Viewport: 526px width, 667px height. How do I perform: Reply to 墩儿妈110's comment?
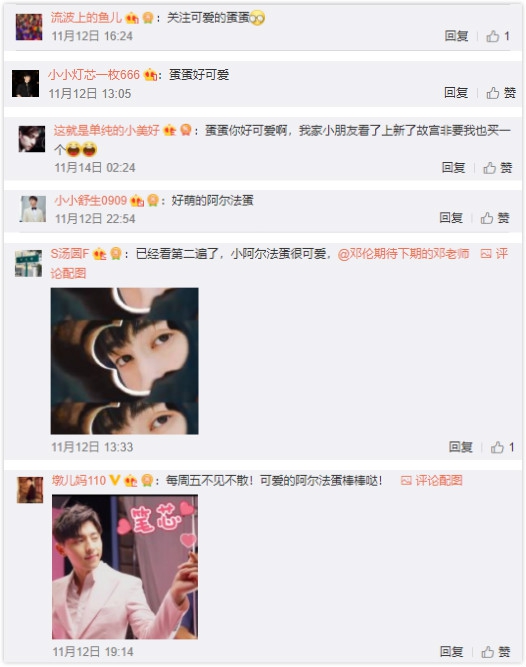coord(452,652)
